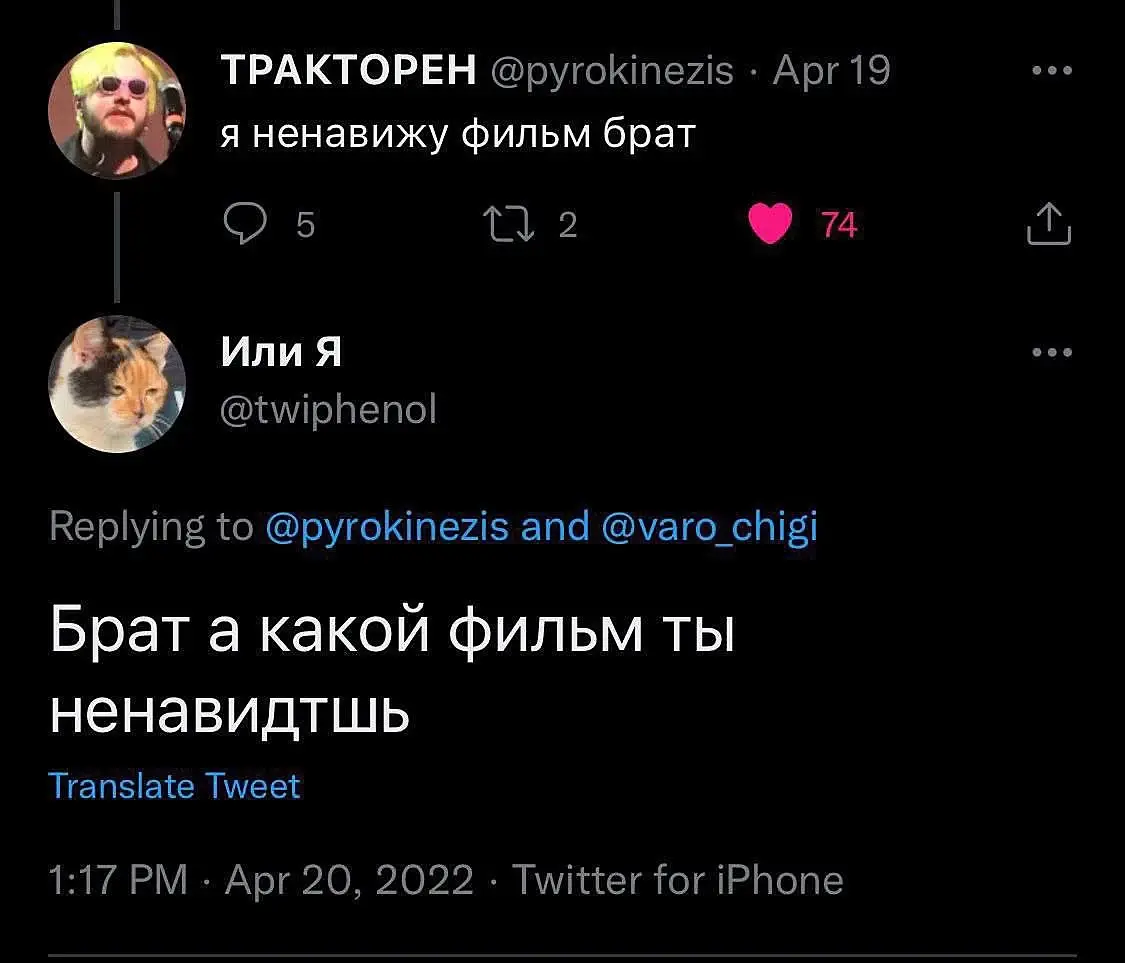The width and height of the screenshot is (1125, 963).
Task: Click the Twitter for iPhone source label
Action: point(678,880)
